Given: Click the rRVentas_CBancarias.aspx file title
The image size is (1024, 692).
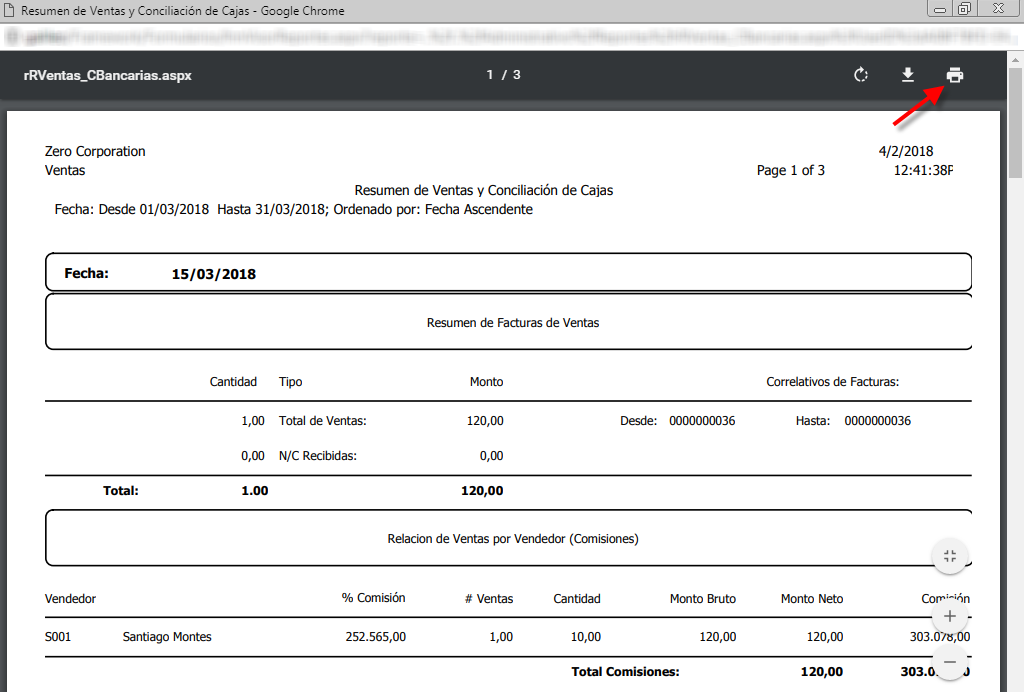Looking at the screenshot, I should coord(107,75).
